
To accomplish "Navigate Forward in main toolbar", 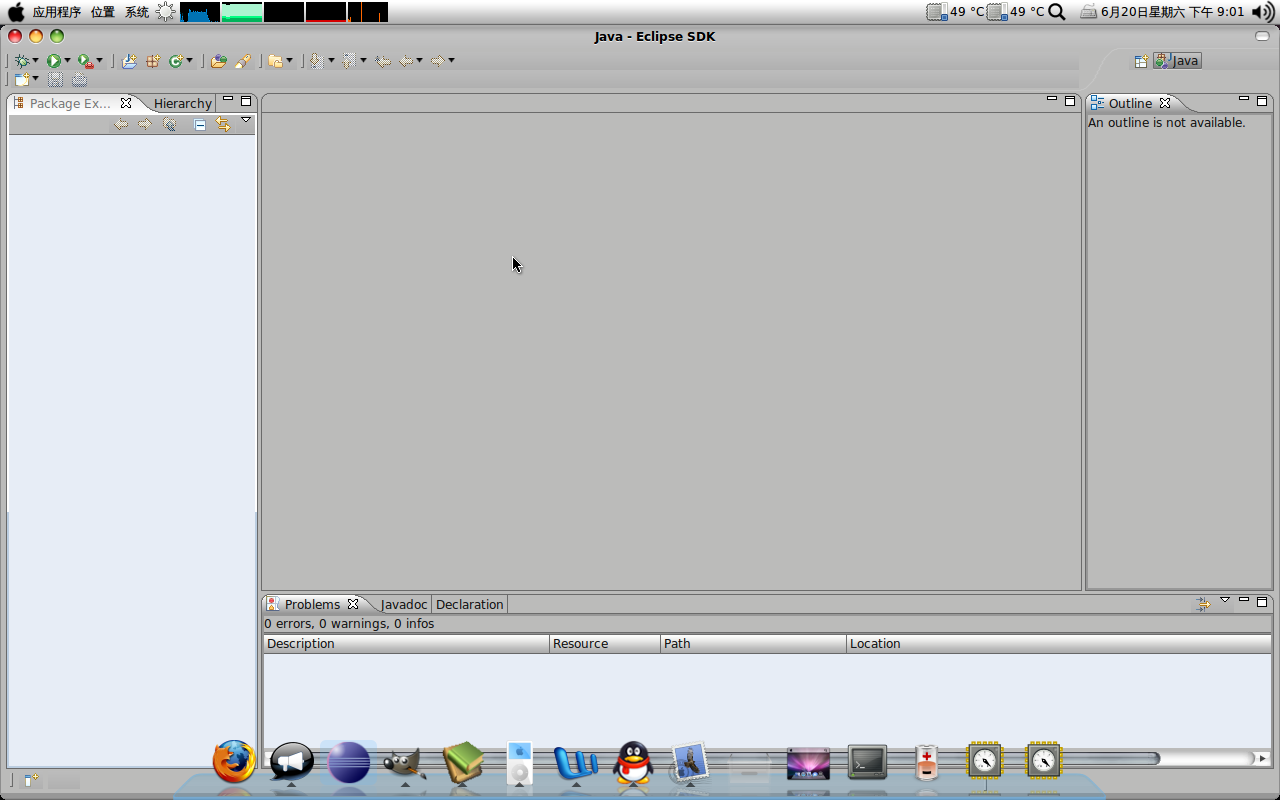I will pos(437,61).
